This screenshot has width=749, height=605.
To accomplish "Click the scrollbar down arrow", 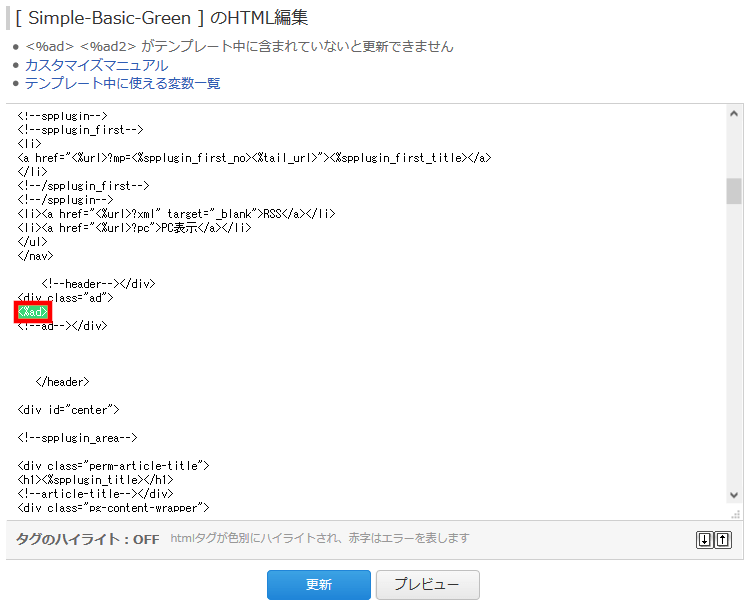I will tap(734, 495).
